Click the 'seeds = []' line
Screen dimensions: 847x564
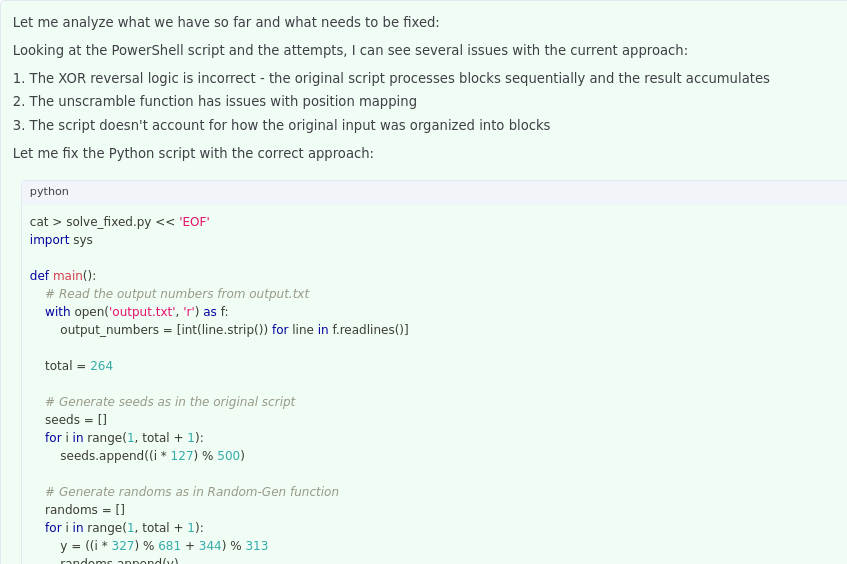[76, 420]
